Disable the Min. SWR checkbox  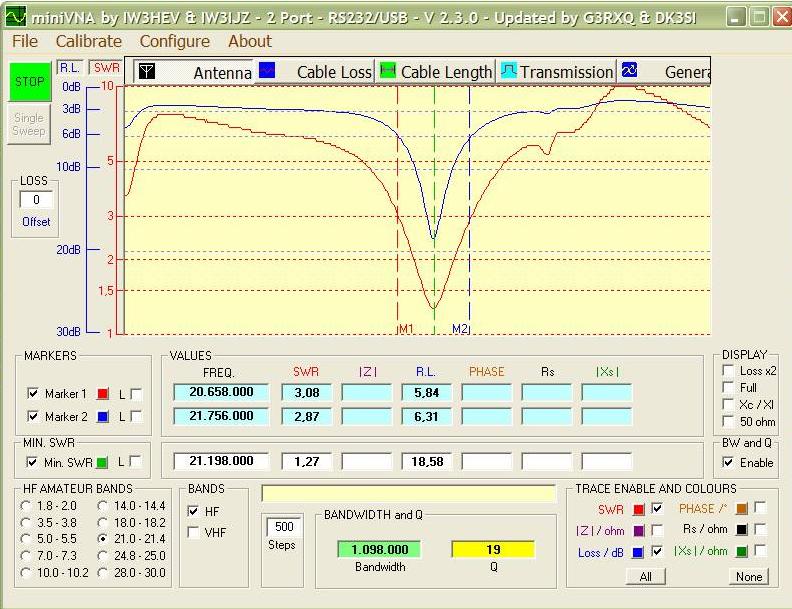pos(33,461)
